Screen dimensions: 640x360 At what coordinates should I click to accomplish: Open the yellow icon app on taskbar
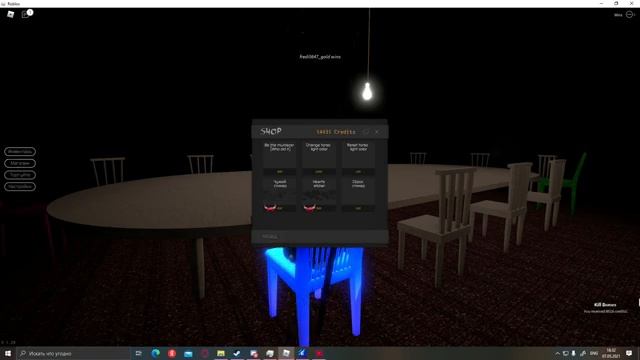click(221, 353)
